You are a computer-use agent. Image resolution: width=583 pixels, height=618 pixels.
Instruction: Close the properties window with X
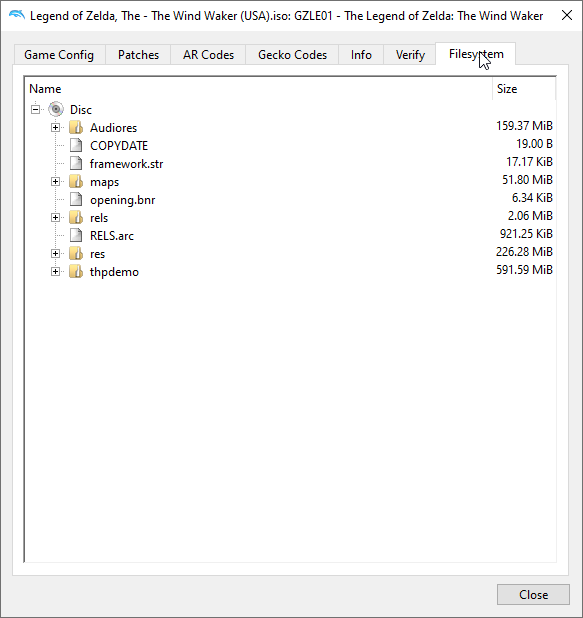click(x=567, y=15)
